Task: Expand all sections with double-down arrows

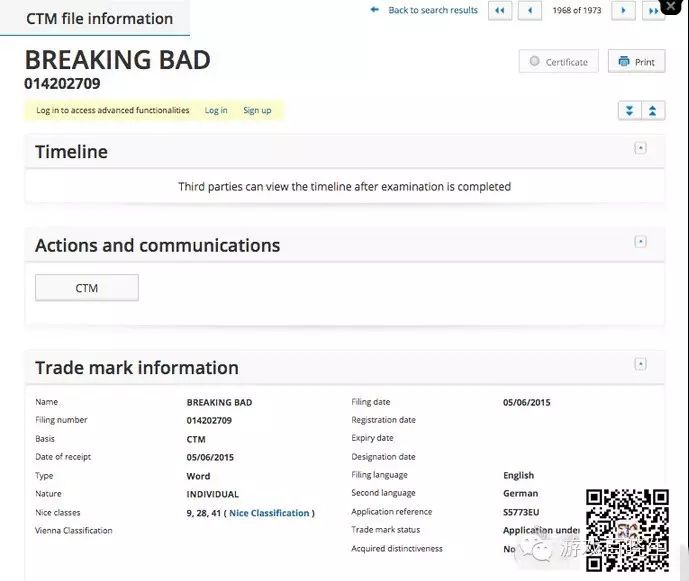Action: [x=630, y=111]
